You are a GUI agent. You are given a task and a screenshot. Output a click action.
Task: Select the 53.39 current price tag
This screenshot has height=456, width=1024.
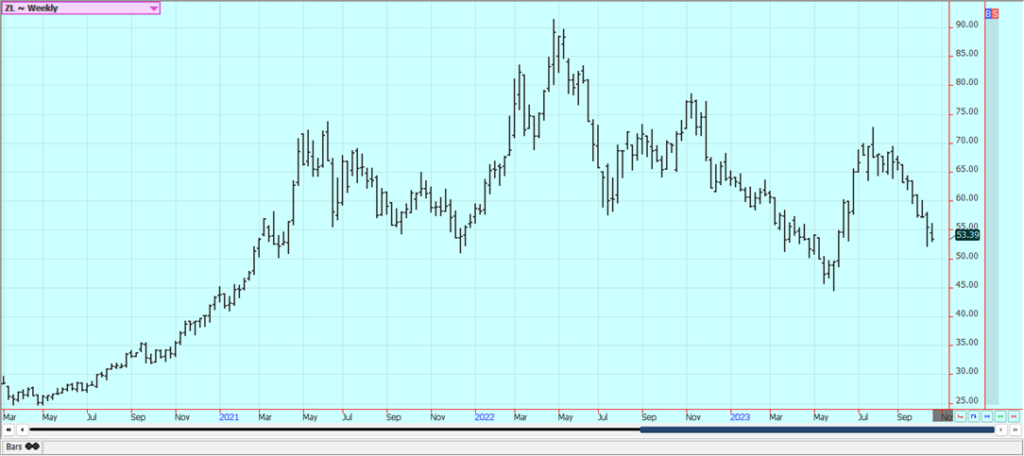tap(967, 235)
